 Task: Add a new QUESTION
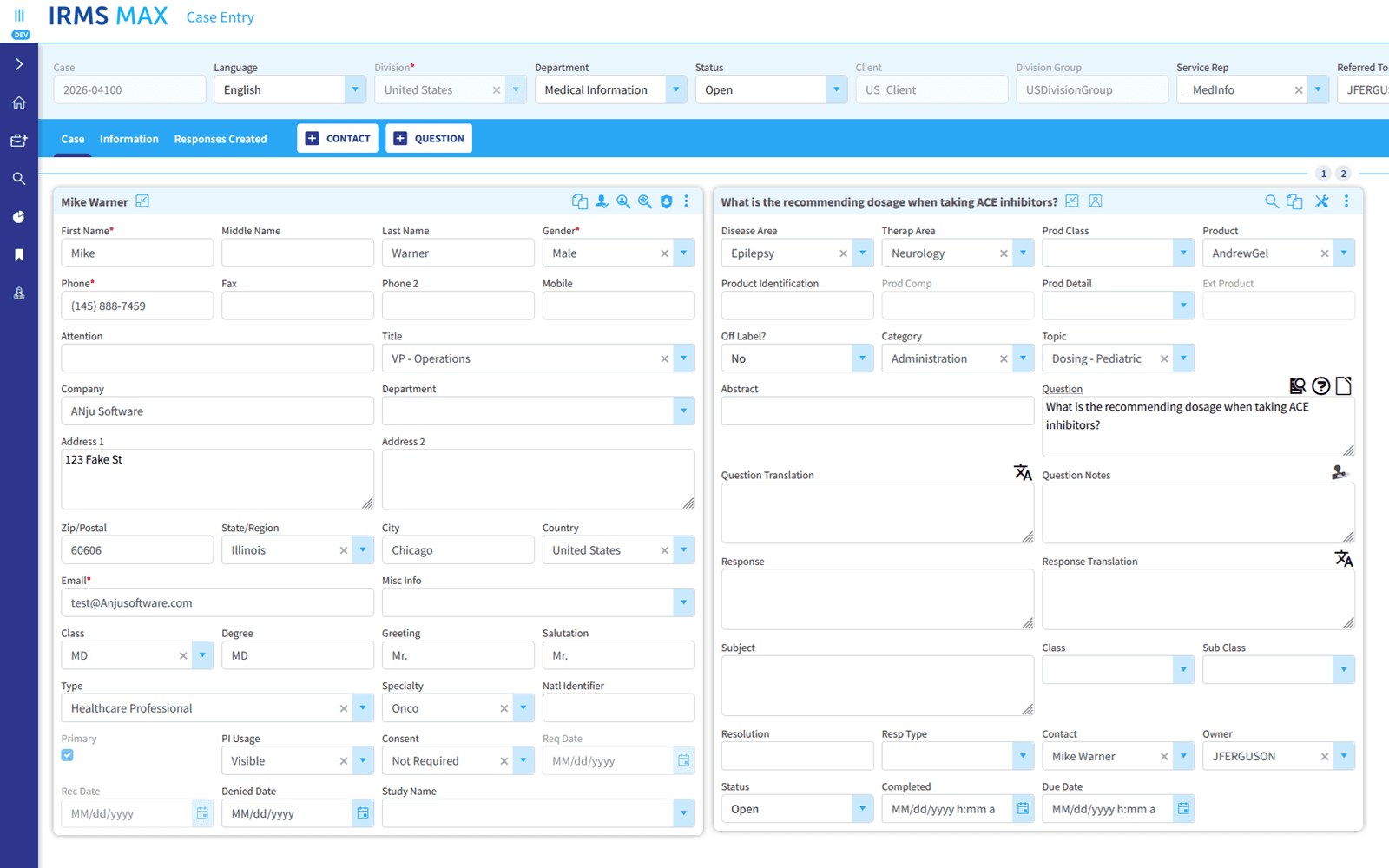429,138
